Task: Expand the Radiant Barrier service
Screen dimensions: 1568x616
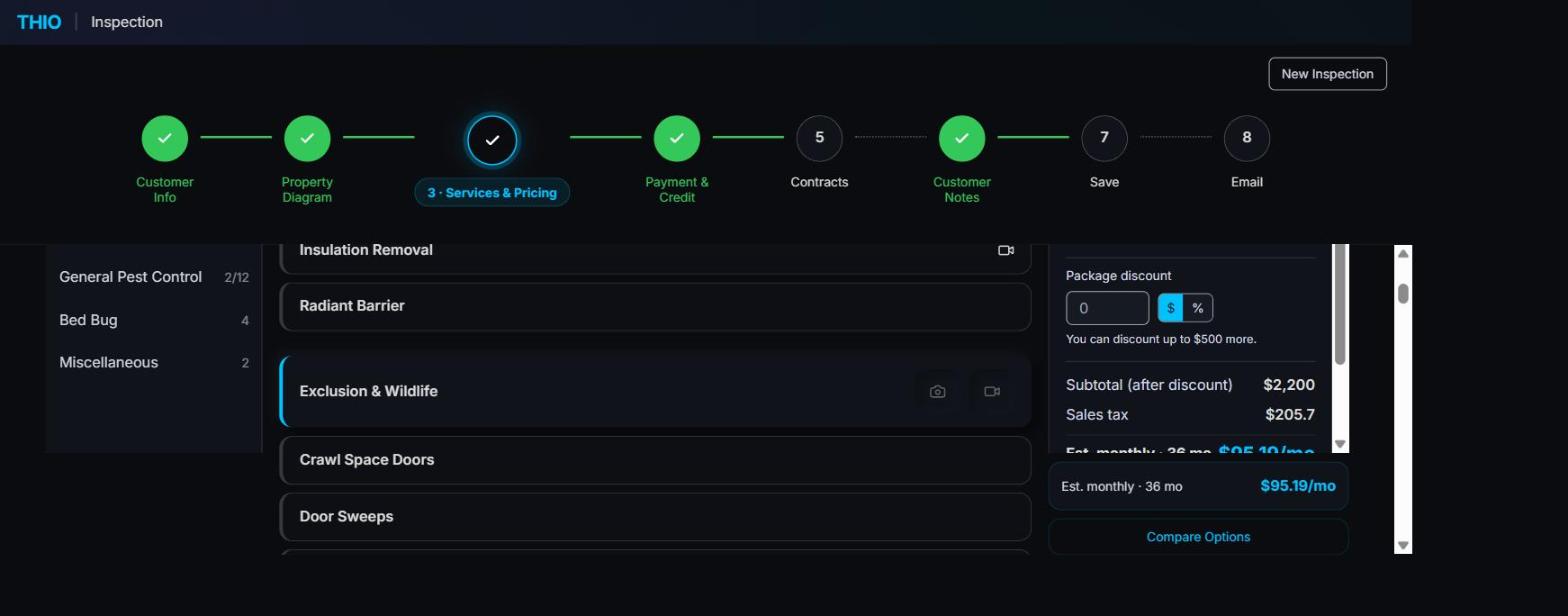Action: coord(655,306)
